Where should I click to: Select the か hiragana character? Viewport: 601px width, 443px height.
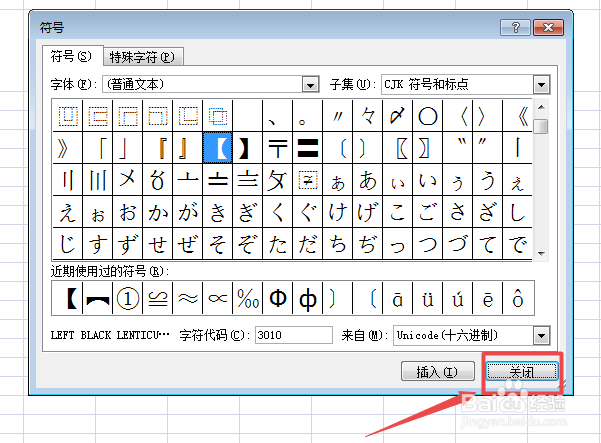157,212
